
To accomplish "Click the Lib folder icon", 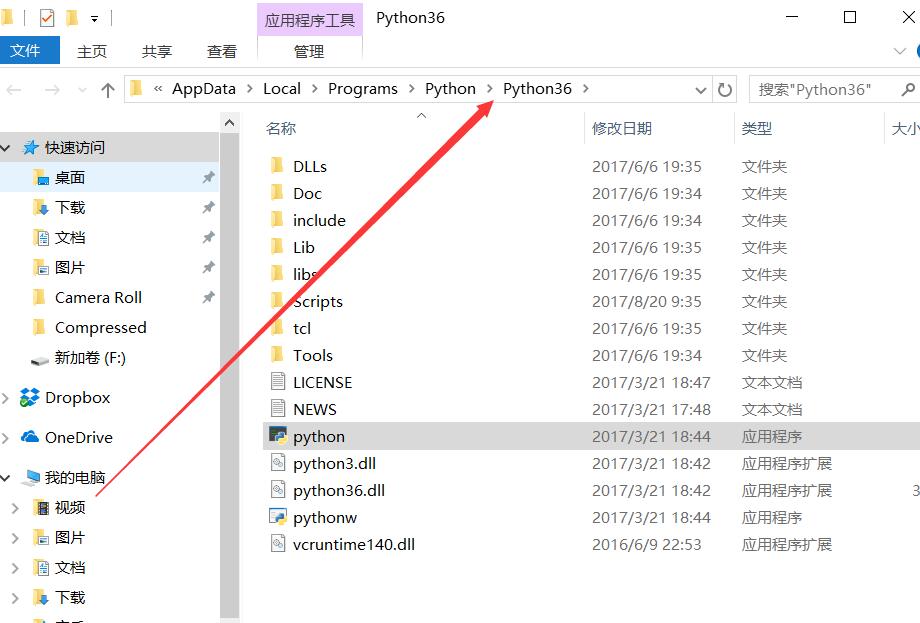I will click(278, 247).
